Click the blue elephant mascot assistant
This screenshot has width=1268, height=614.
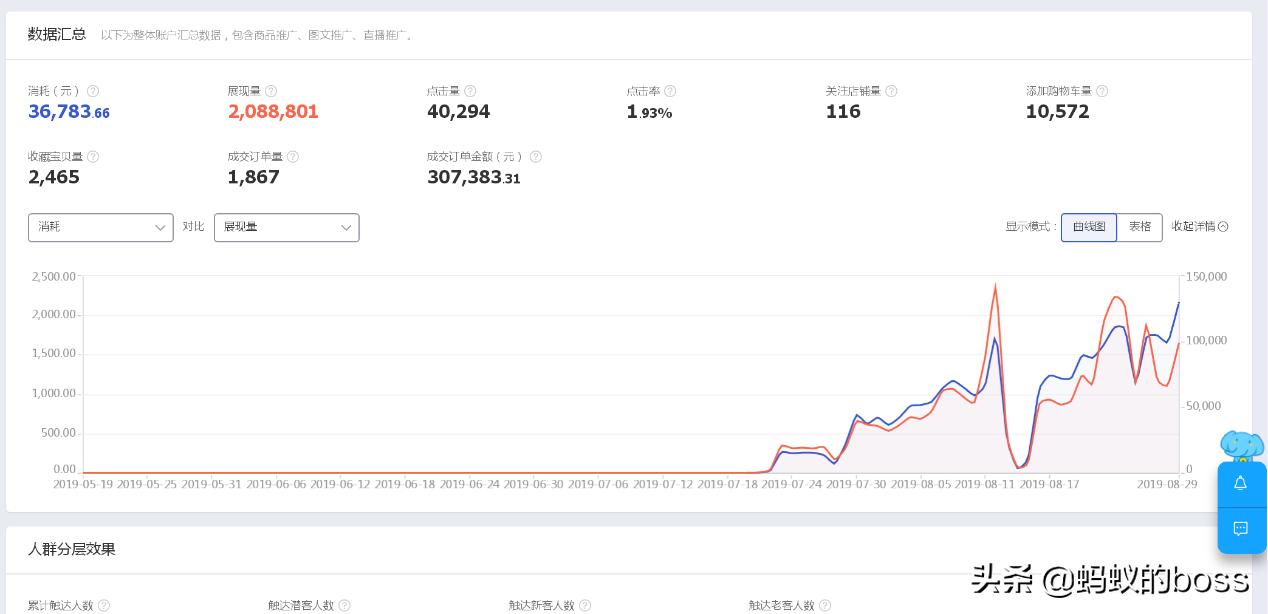pos(1242,445)
